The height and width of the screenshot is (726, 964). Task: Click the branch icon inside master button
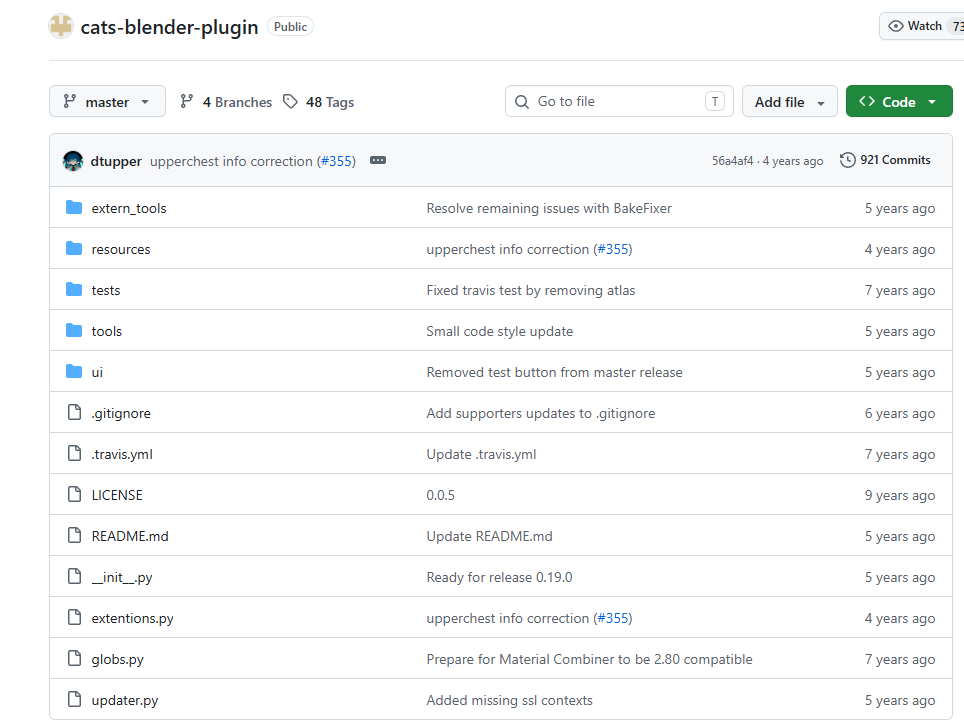[69, 101]
